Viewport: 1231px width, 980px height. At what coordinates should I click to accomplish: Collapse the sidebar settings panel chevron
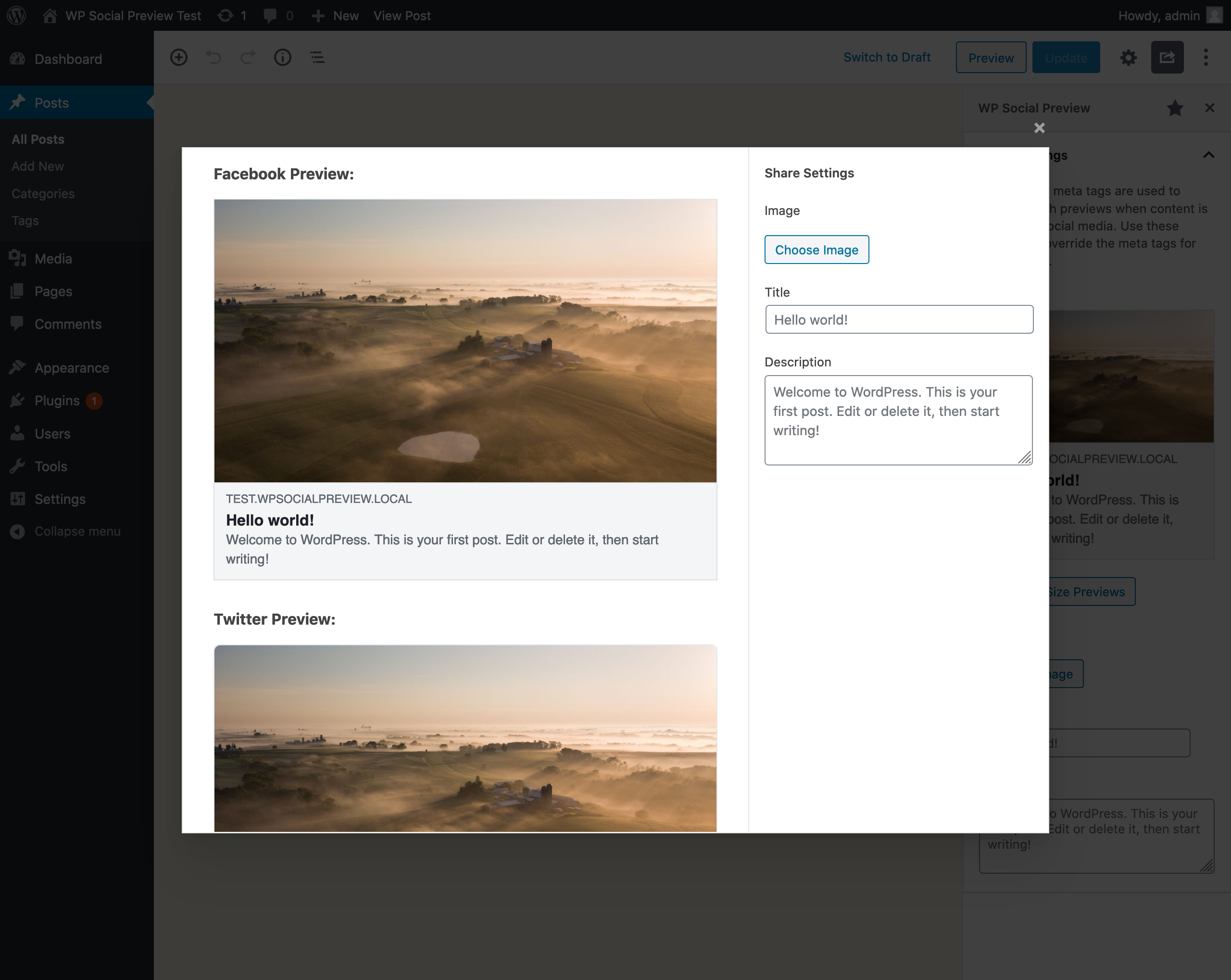[1209, 155]
